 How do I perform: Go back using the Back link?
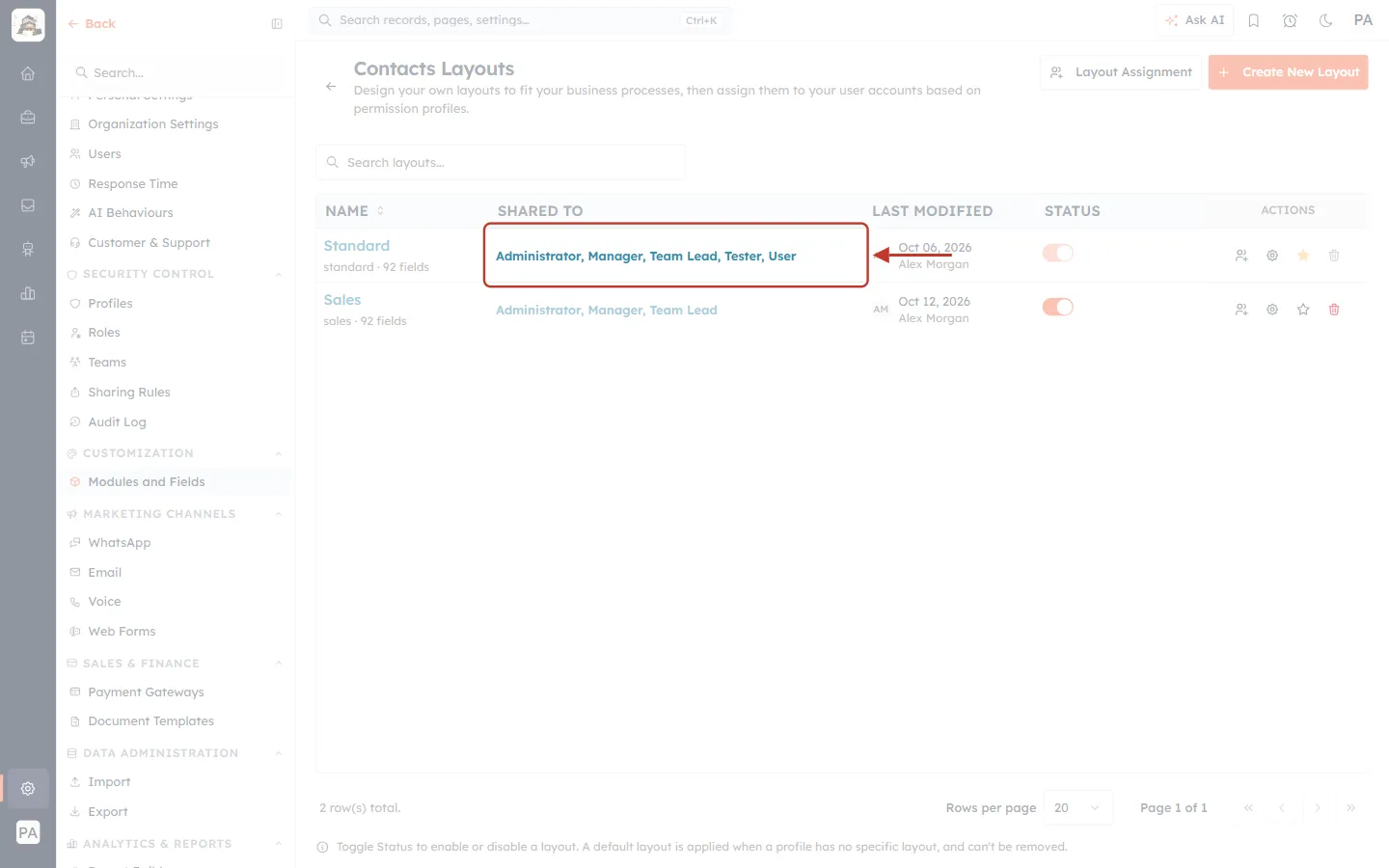click(x=92, y=24)
